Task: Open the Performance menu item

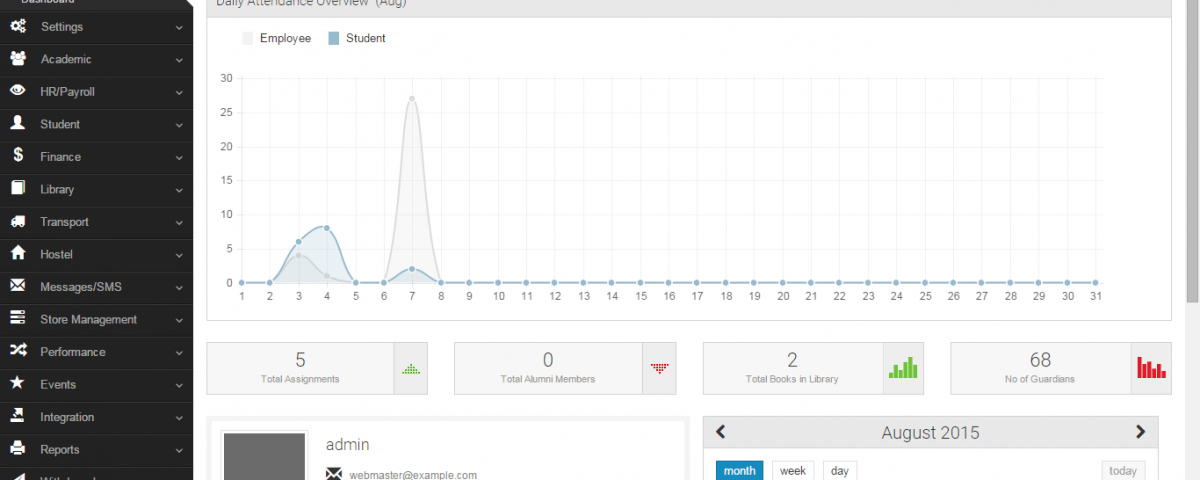Action: pos(72,352)
